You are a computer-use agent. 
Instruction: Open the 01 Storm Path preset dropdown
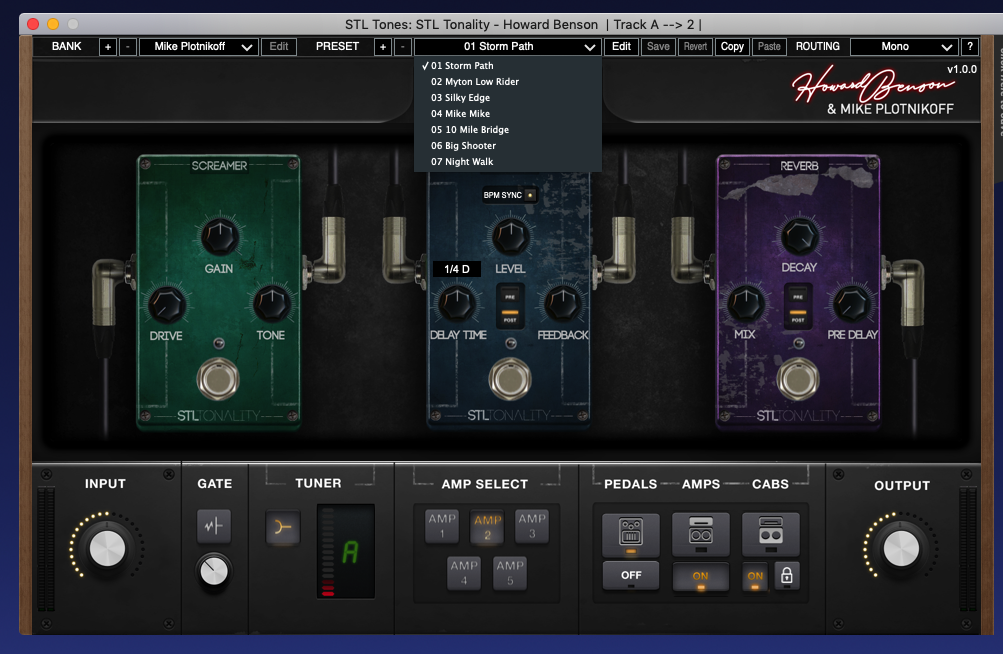pos(507,47)
